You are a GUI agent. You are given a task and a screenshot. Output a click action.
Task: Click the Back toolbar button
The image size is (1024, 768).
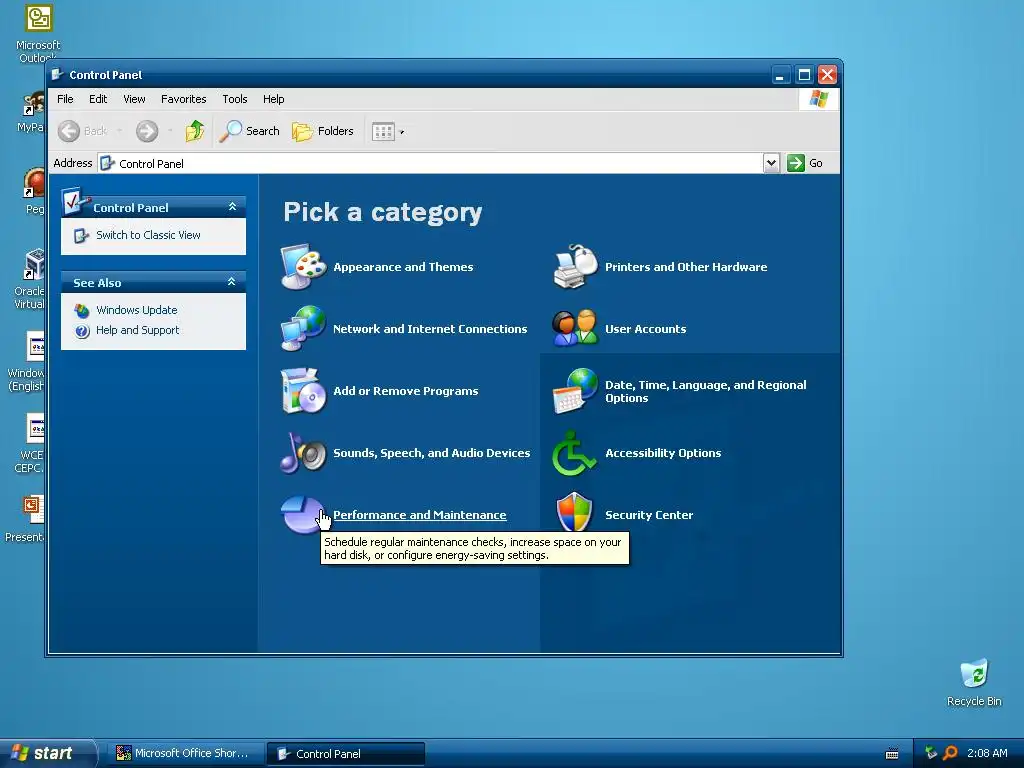point(82,131)
